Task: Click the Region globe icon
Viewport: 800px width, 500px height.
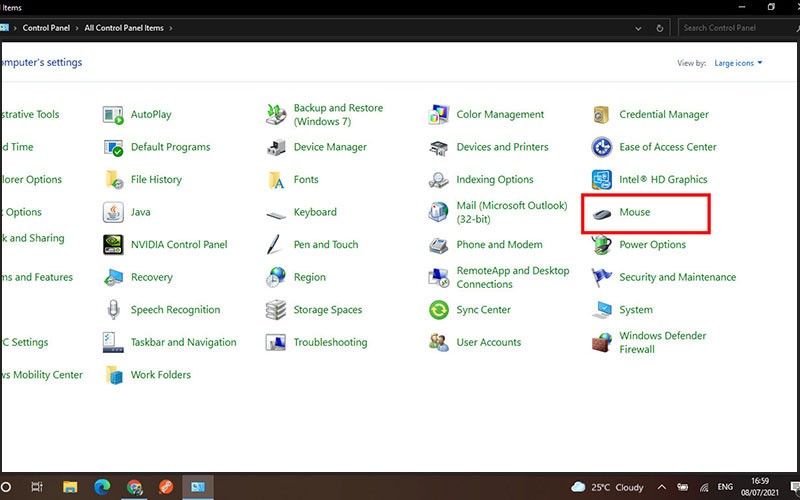Action: 276,278
